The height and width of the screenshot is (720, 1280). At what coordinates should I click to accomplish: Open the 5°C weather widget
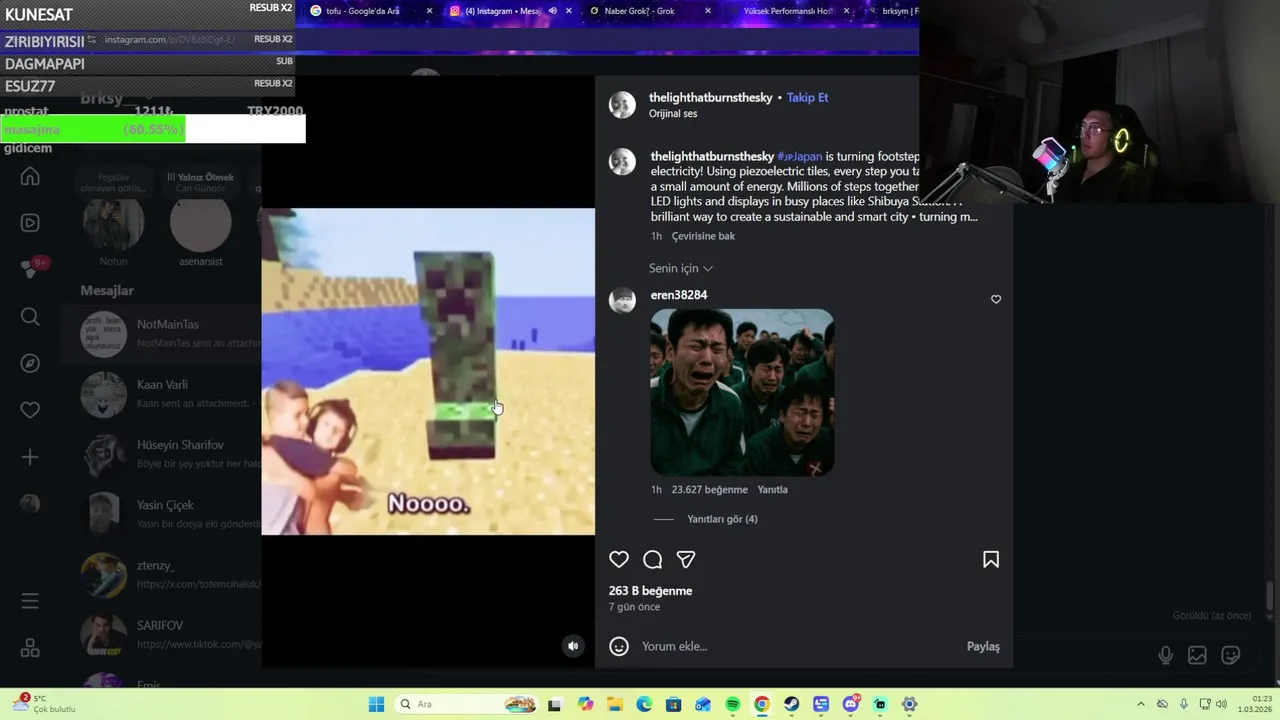tap(45, 704)
